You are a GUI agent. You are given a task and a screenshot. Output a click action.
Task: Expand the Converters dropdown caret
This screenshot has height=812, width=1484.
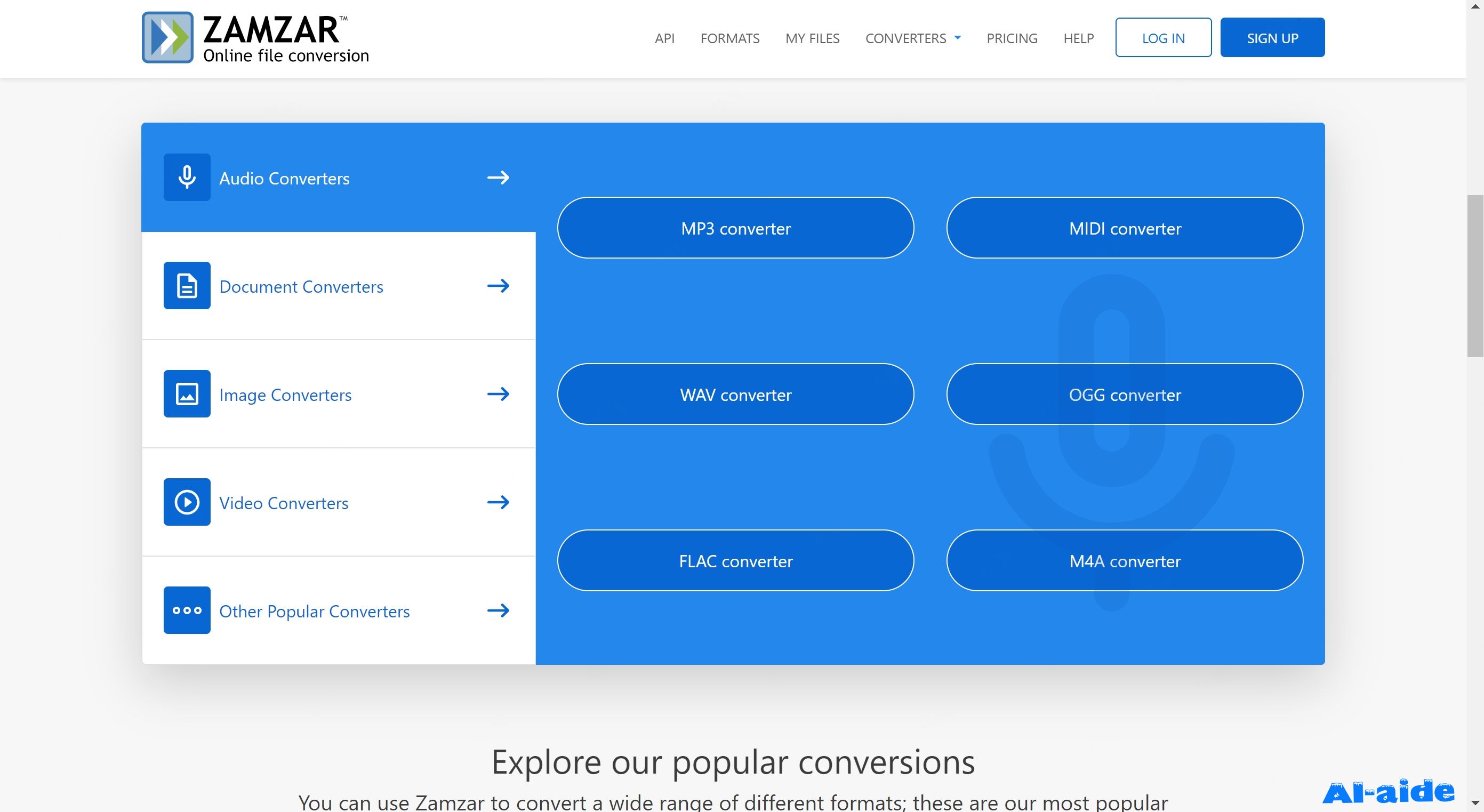click(x=958, y=38)
